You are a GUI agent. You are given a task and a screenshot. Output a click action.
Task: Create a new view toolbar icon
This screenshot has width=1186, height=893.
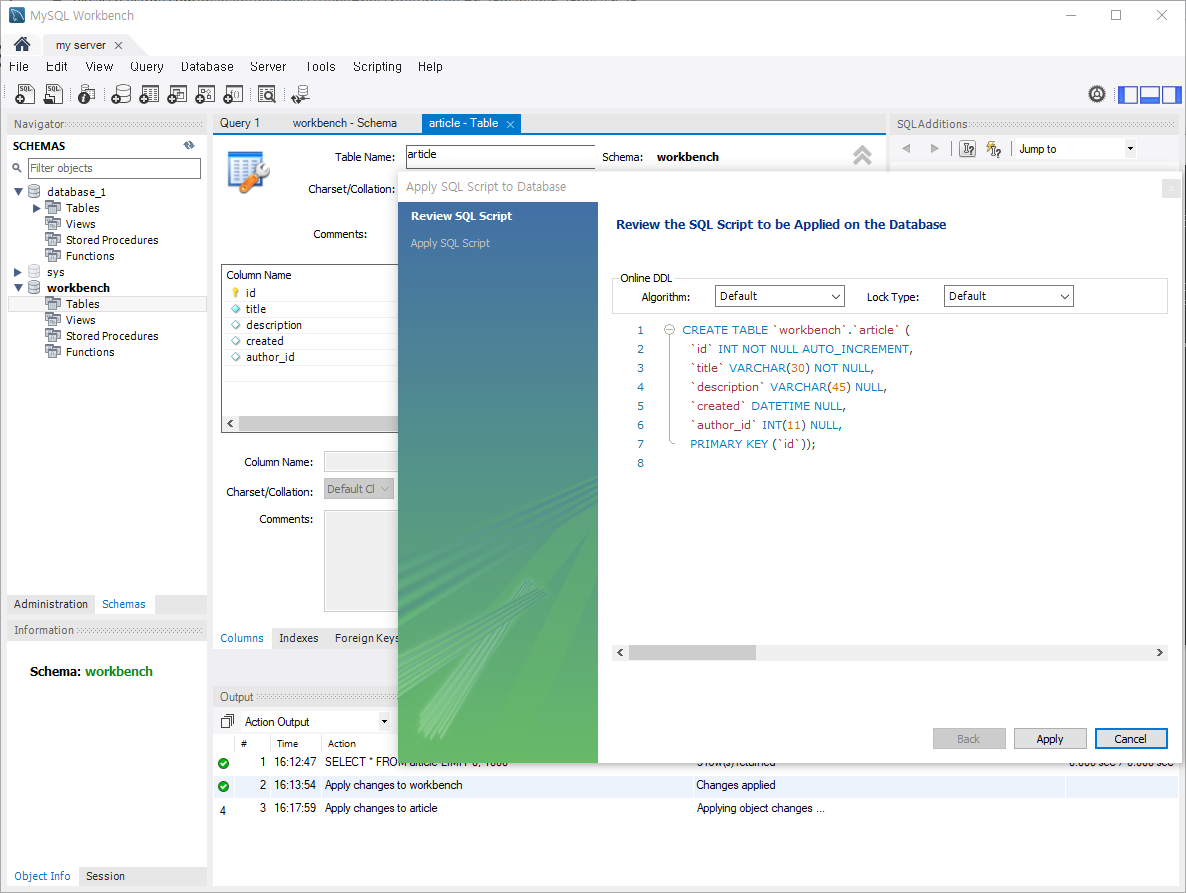(x=177, y=94)
